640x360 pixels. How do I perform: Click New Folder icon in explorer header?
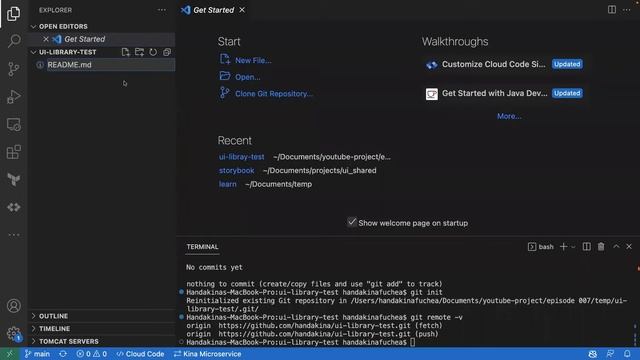(x=140, y=52)
